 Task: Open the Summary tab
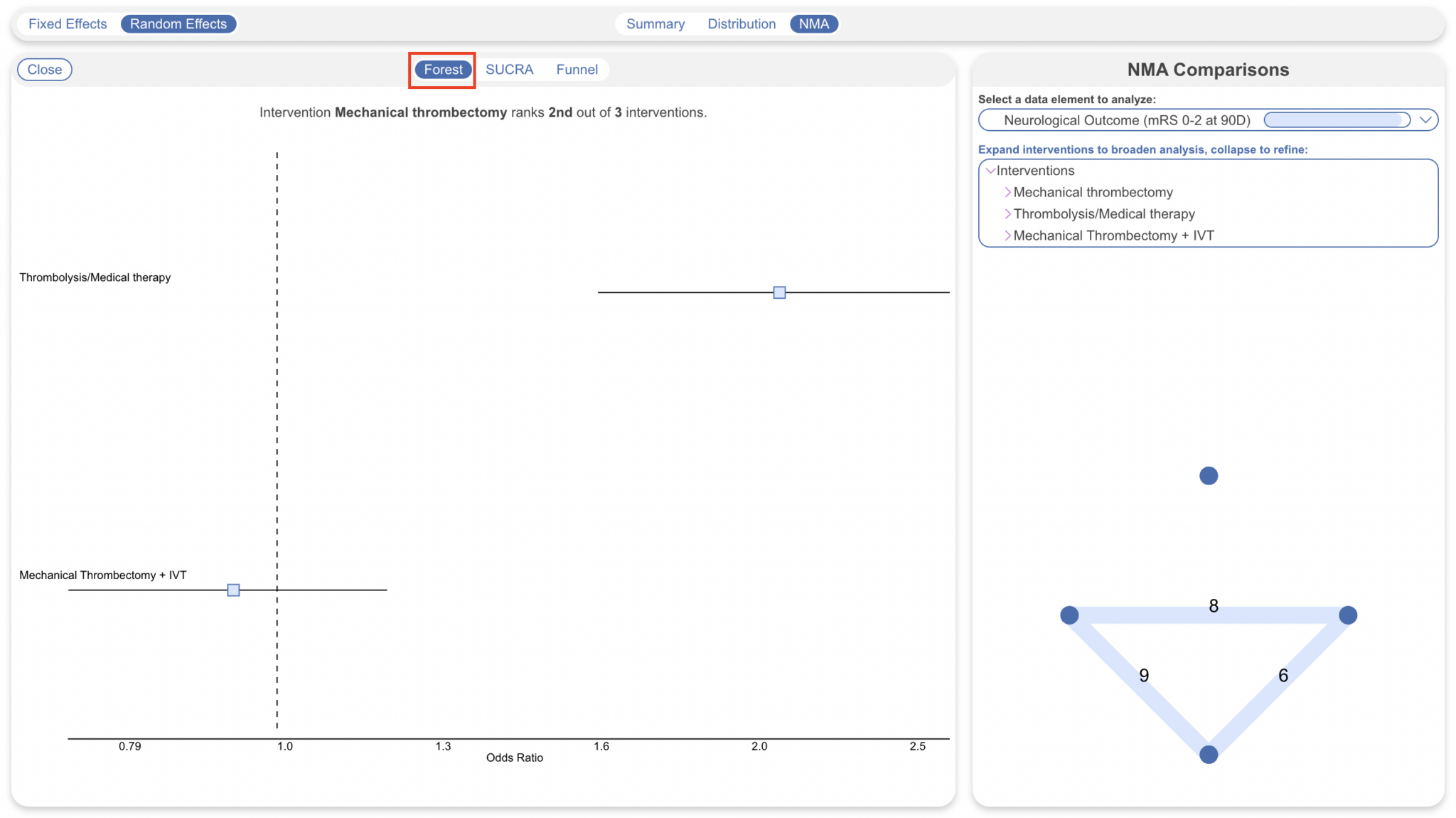coord(655,23)
